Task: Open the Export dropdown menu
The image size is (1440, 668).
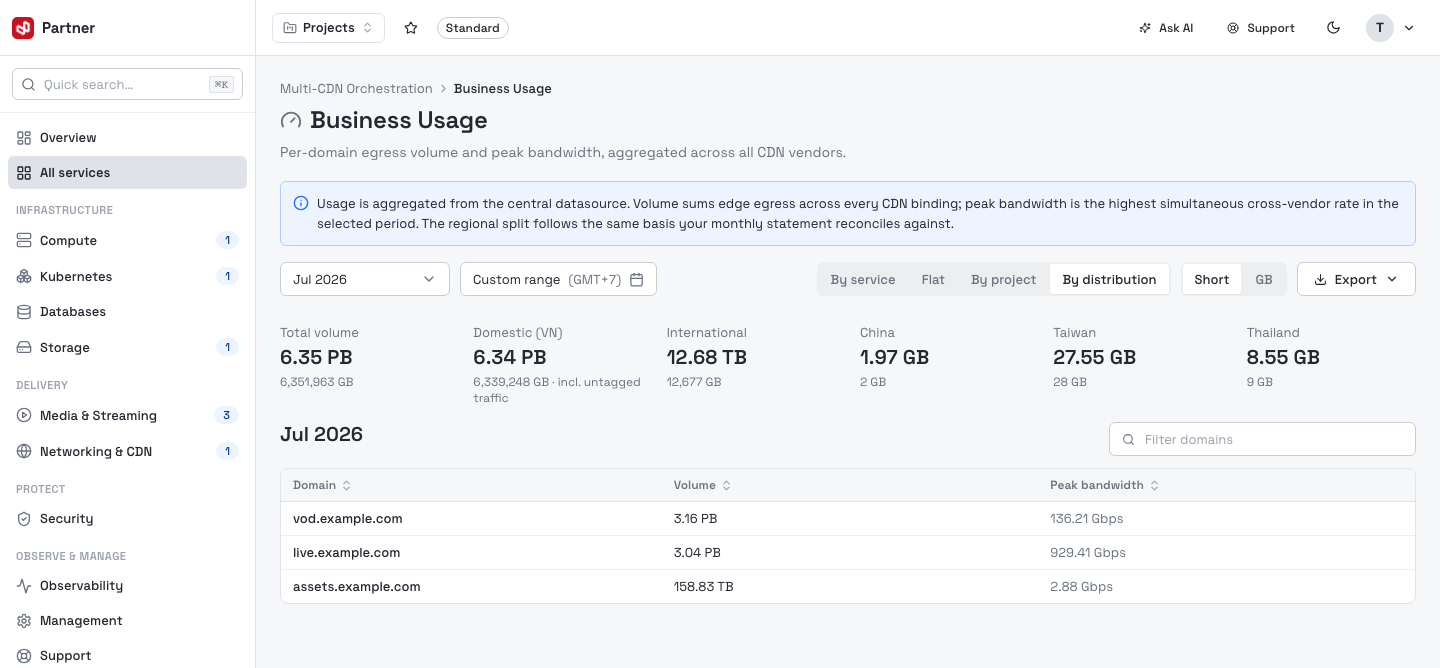Action: 1356,279
